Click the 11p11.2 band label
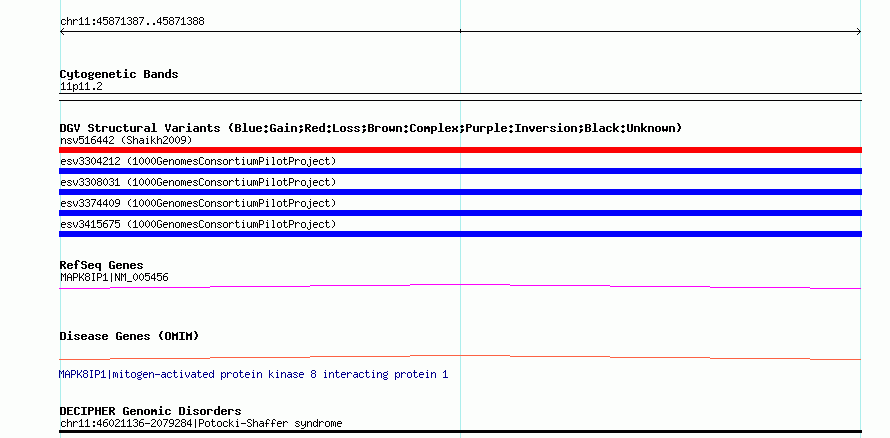Screen dimensions: 890x438 (81, 87)
